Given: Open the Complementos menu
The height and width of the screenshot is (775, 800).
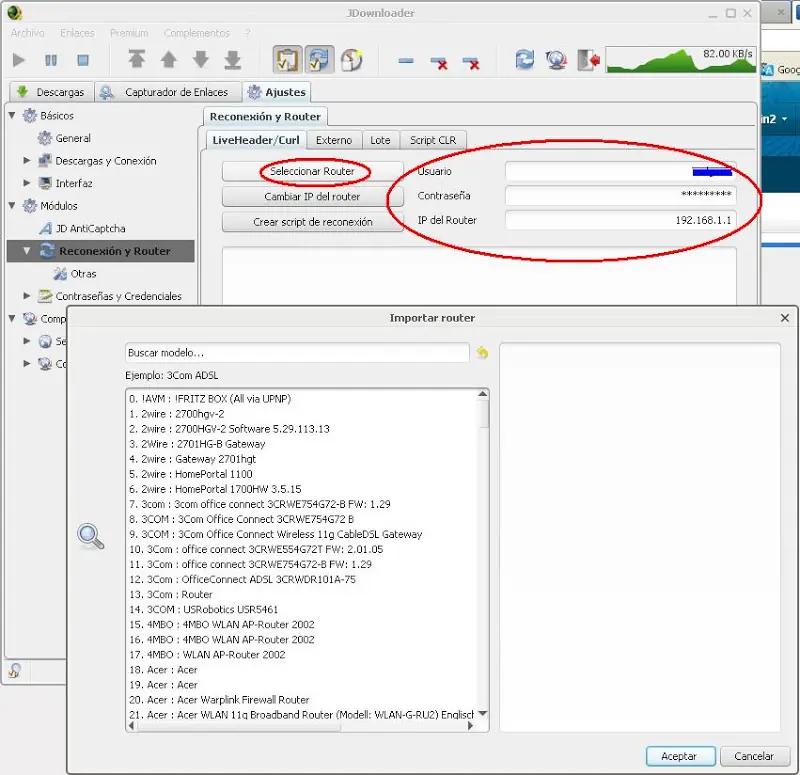Looking at the screenshot, I should pos(196,33).
